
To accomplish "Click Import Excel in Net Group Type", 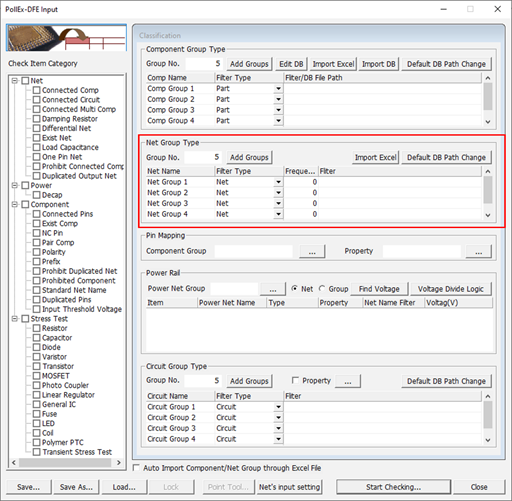I will pyautogui.click(x=376, y=157).
